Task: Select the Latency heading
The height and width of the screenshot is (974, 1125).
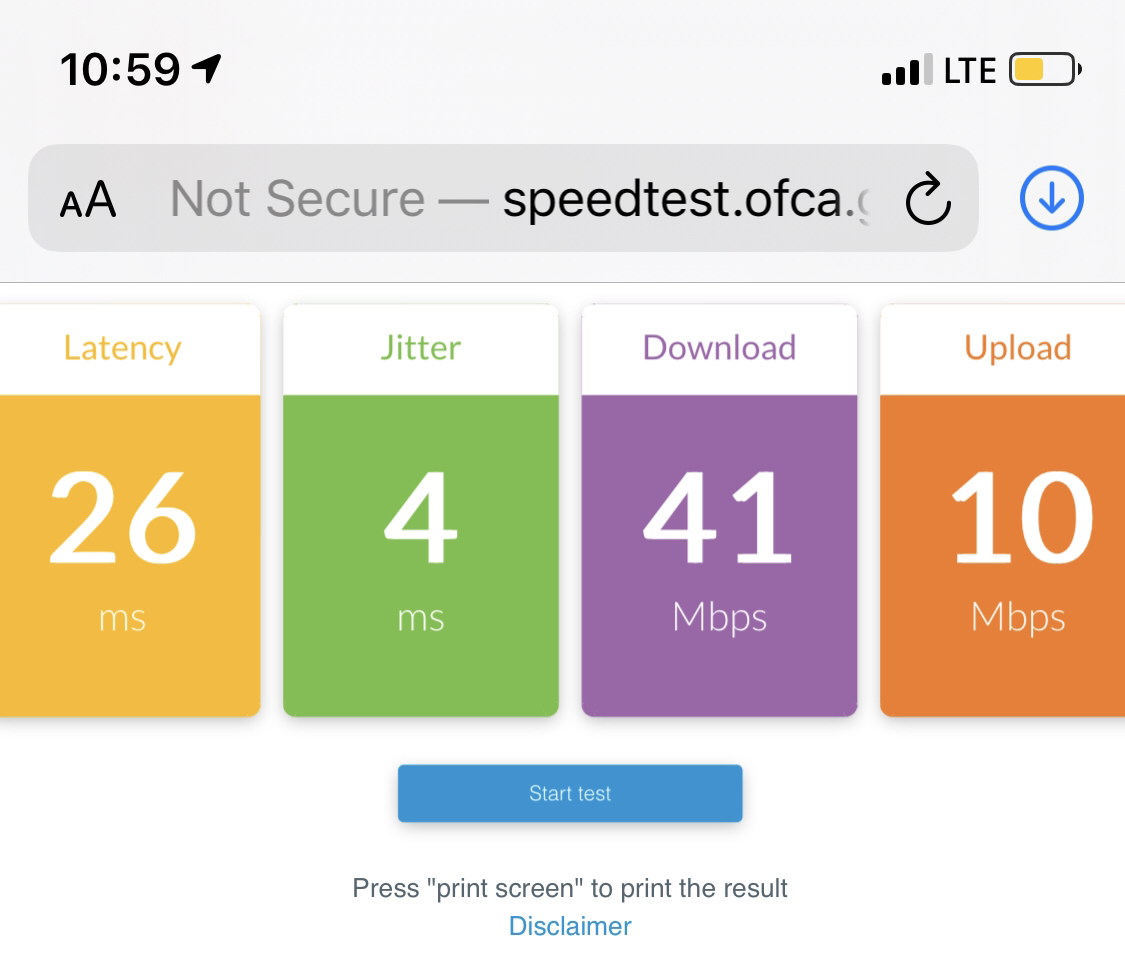Action: coord(122,348)
